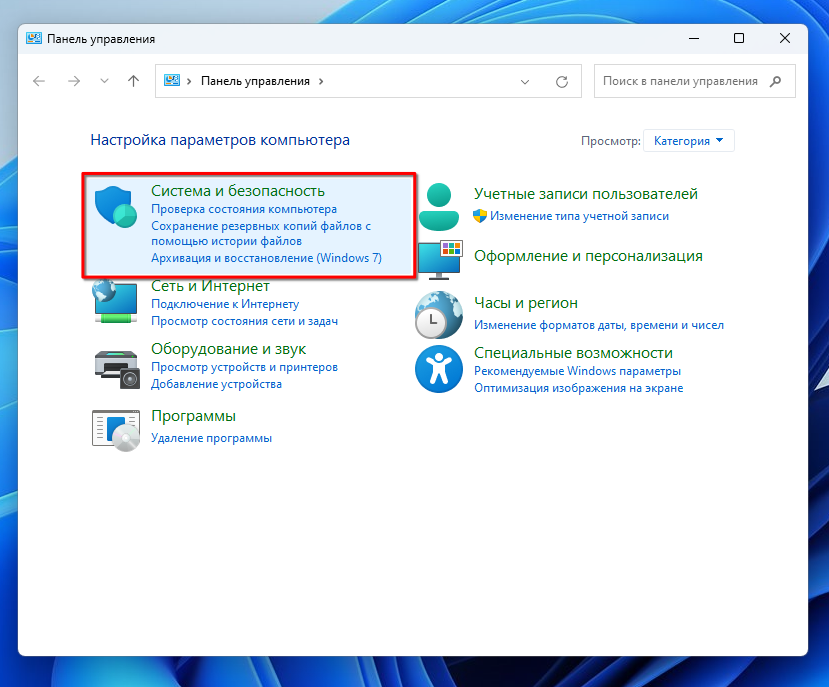Image resolution: width=829 pixels, height=687 pixels.
Task: Go up one level with up arrow
Action: coord(133,81)
